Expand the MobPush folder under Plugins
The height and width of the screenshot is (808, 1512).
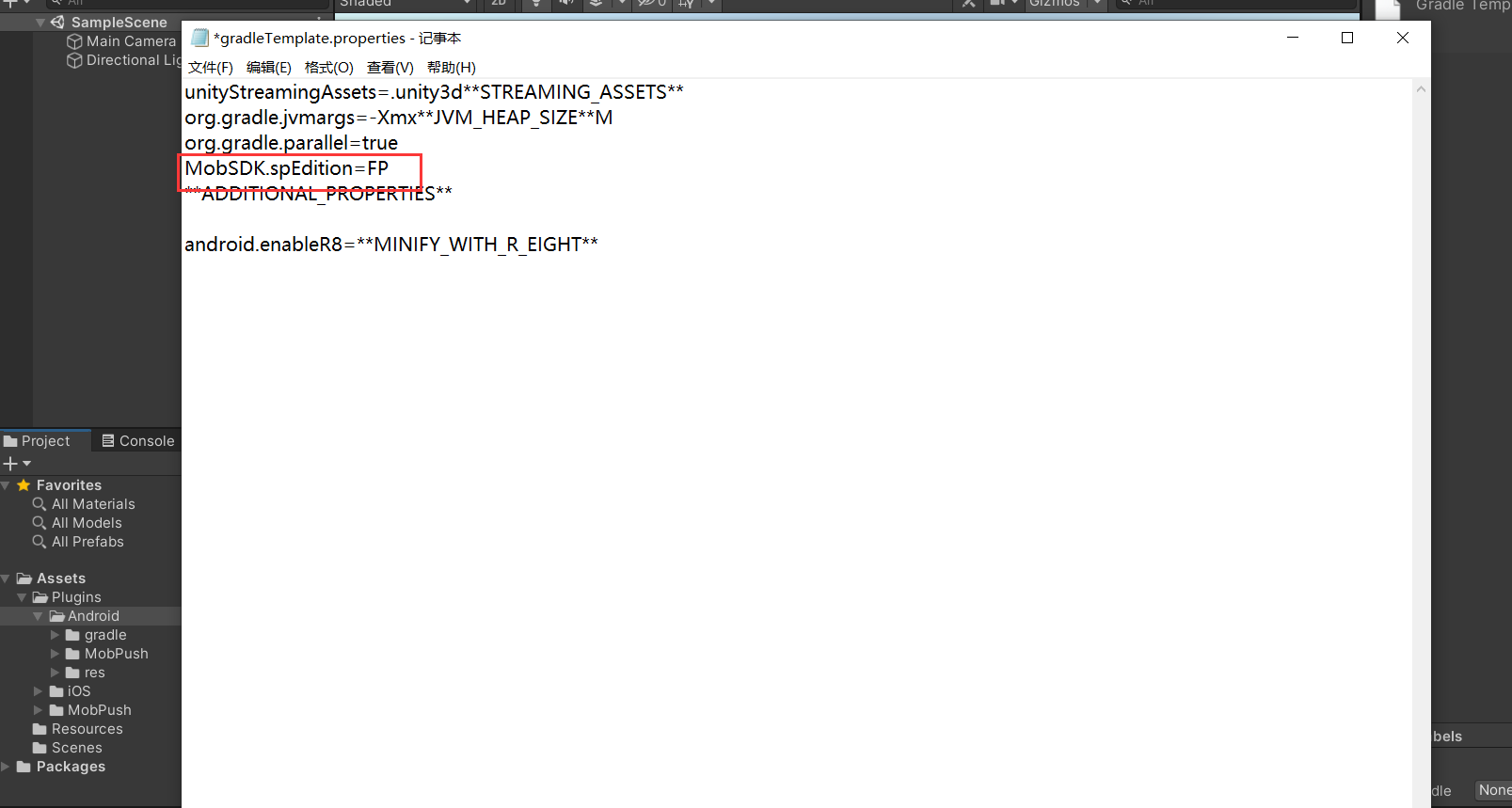[38, 710]
